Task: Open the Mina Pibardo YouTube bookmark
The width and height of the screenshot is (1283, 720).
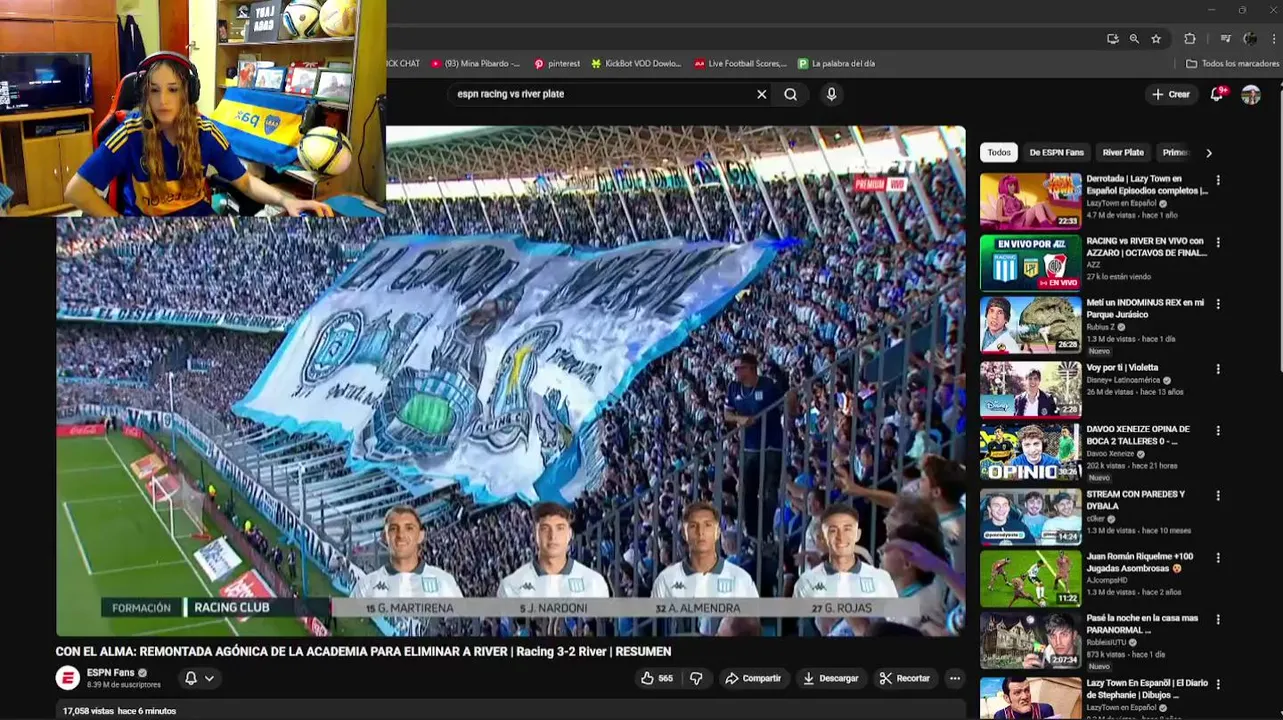Action: 476,63
